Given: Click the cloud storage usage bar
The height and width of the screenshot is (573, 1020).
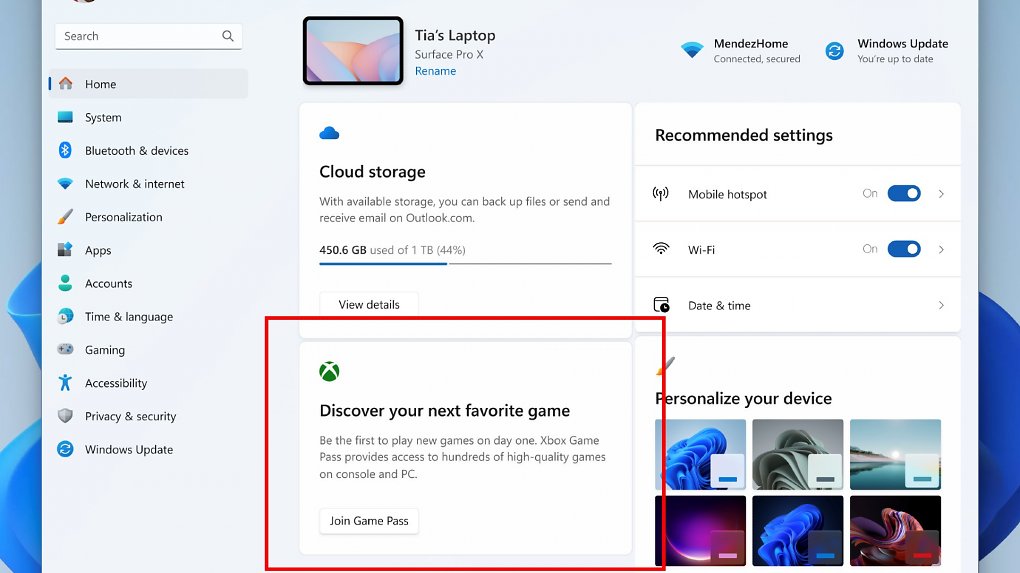Looking at the screenshot, I should tap(465, 263).
